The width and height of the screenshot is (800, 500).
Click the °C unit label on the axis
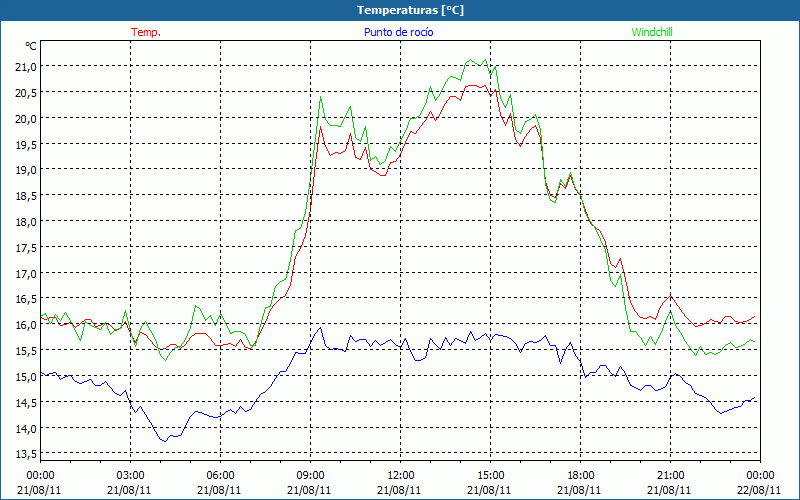pyautogui.click(x=31, y=46)
